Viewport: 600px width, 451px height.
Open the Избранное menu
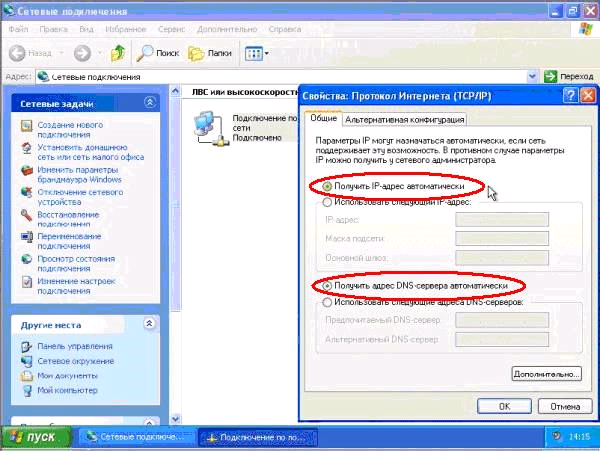click(126, 29)
